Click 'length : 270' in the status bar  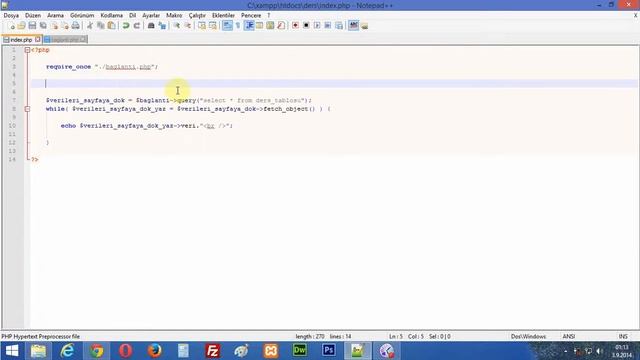click(310, 337)
